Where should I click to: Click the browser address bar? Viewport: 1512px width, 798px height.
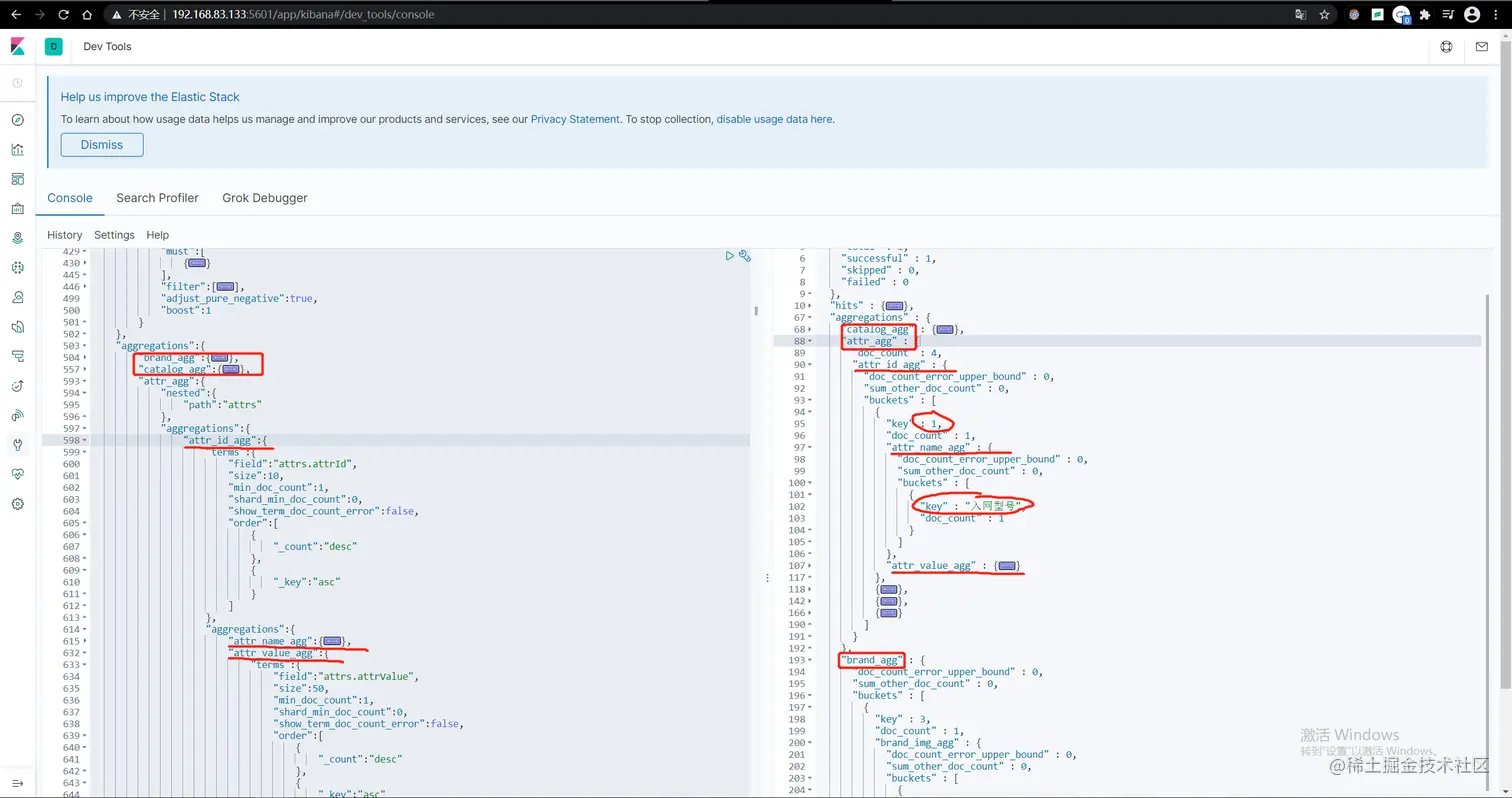(x=700, y=15)
